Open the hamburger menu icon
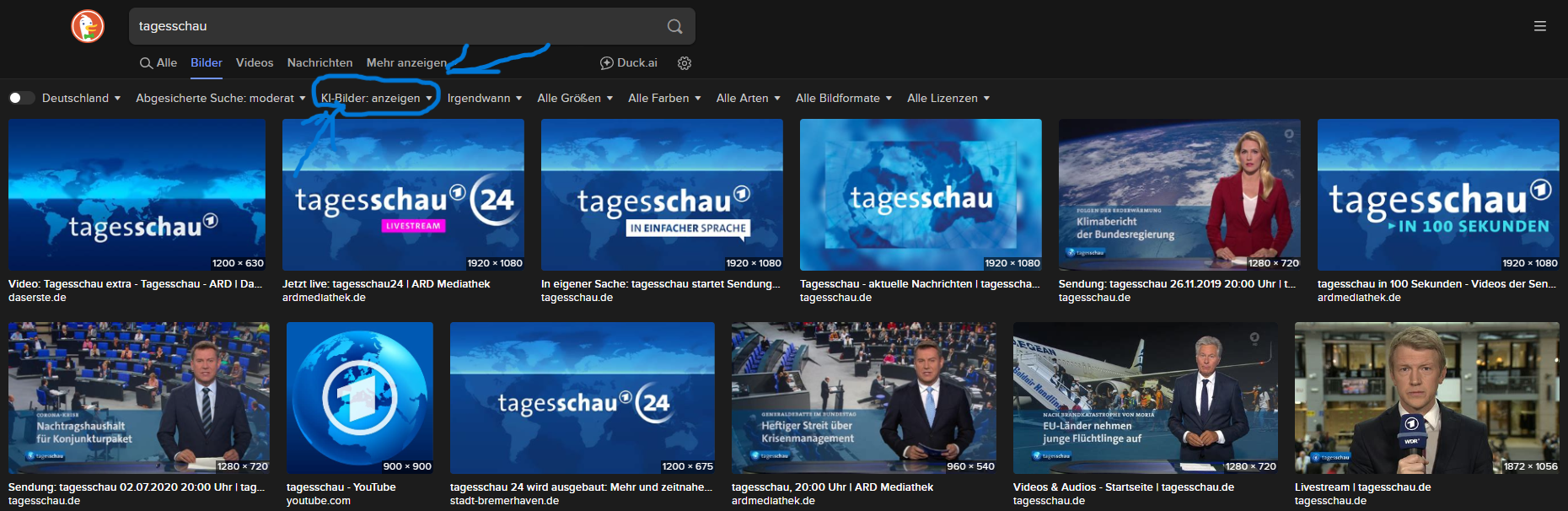This screenshot has height=511, width=1568. 1539,26
